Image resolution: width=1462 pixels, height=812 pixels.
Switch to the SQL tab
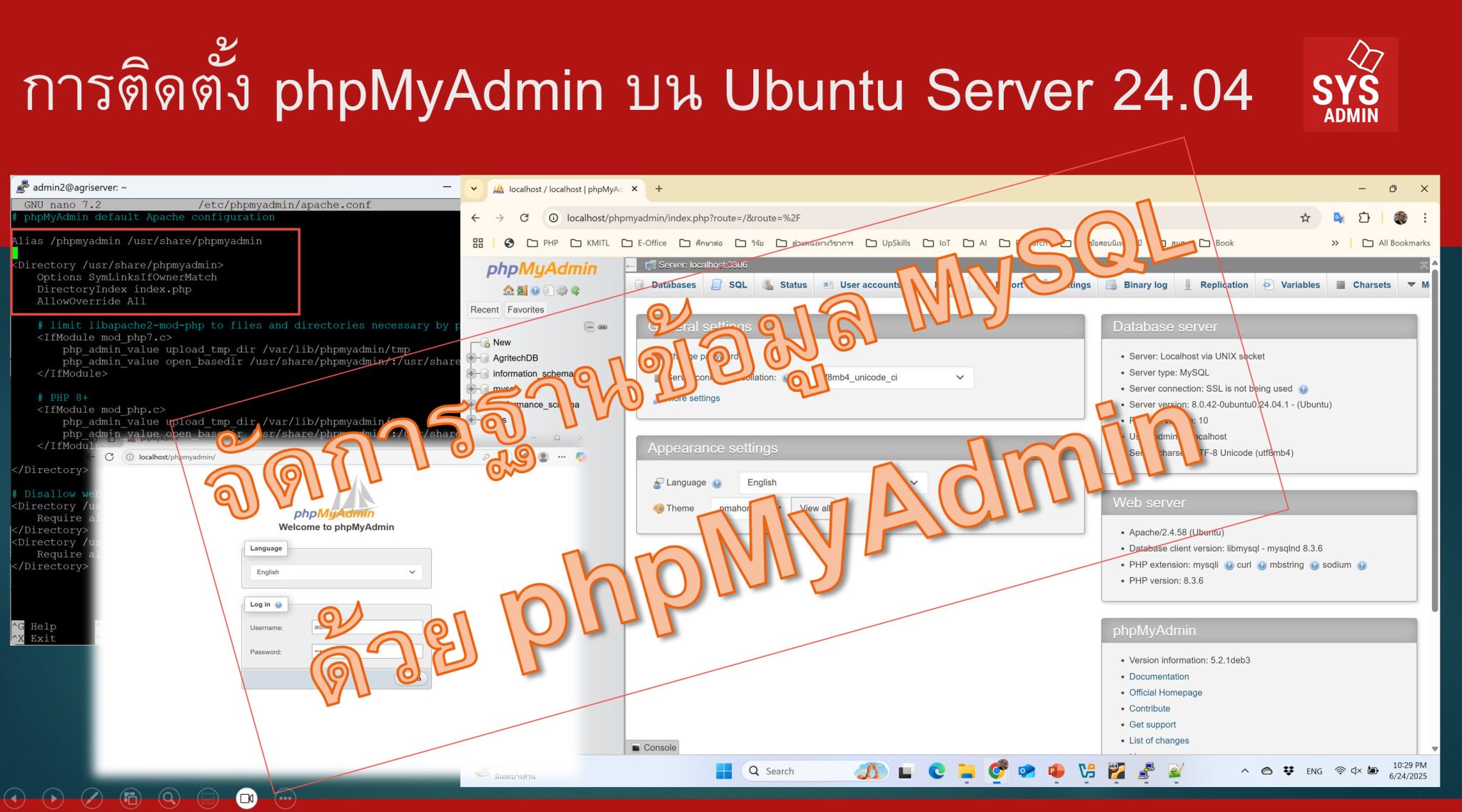tap(735, 284)
